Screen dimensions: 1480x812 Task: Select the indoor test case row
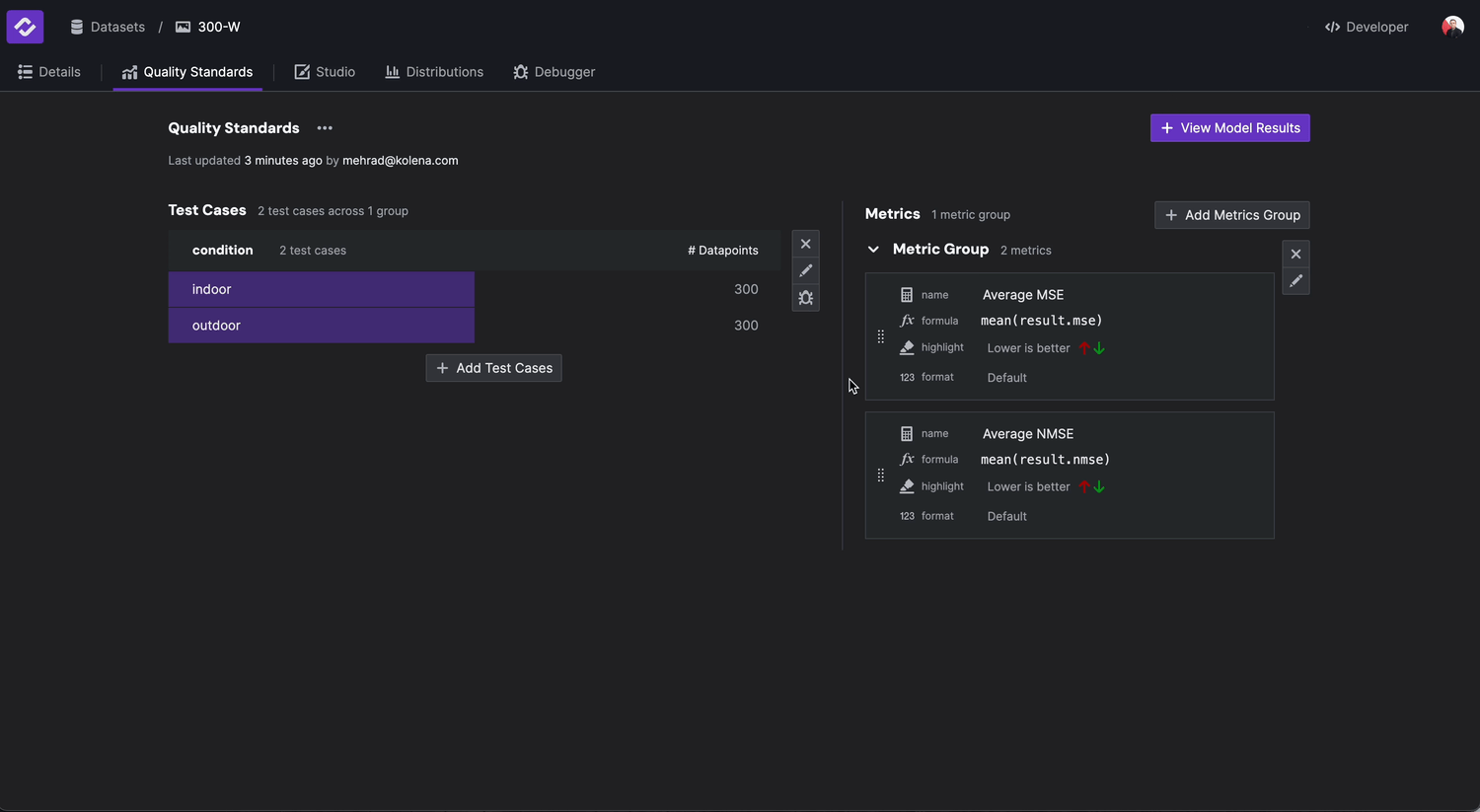(x=321, y=289)
